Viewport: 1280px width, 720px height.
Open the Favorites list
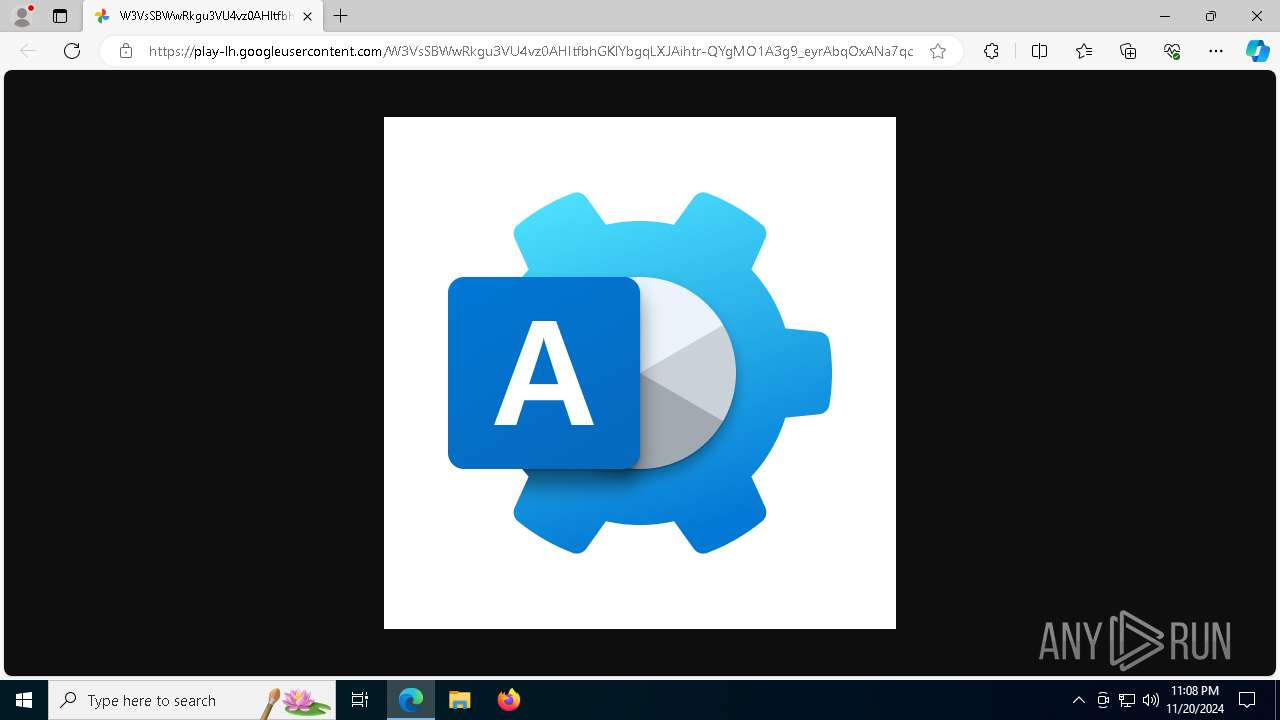(x=1084, y=51)
